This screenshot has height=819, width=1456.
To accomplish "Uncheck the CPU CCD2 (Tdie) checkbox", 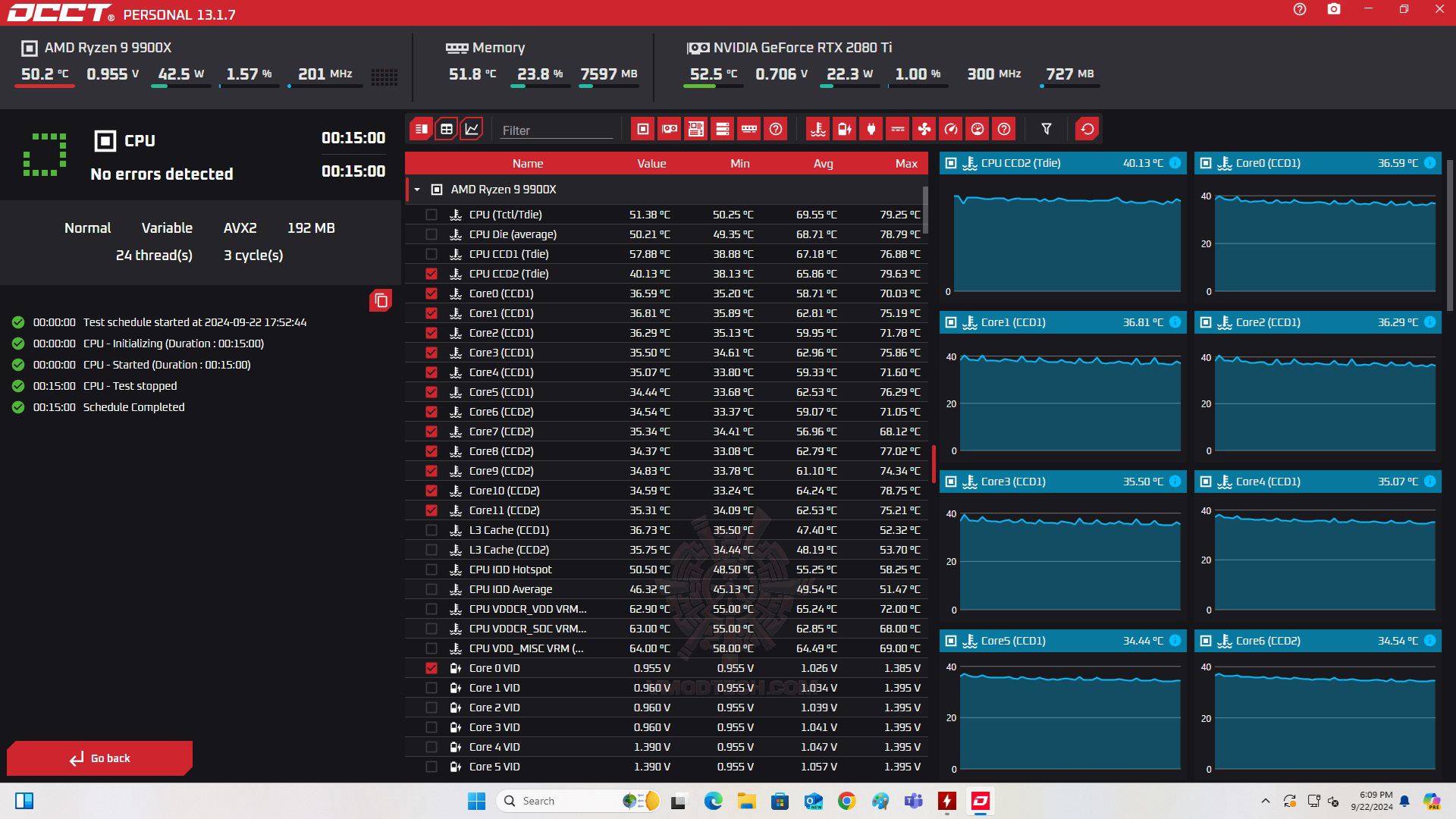I will [x=431, y=274].
